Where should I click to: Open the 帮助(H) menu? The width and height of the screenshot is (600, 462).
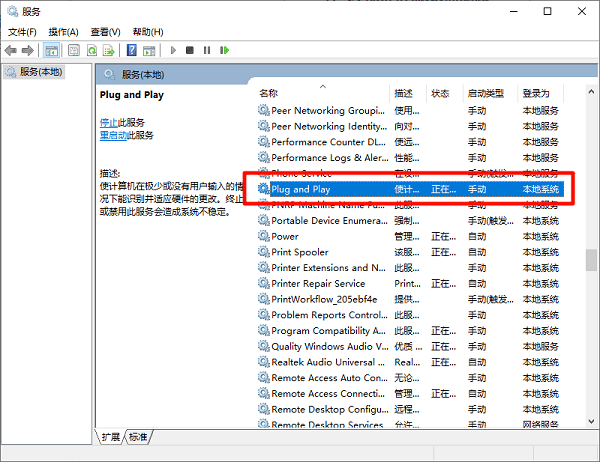click(148, 32)
